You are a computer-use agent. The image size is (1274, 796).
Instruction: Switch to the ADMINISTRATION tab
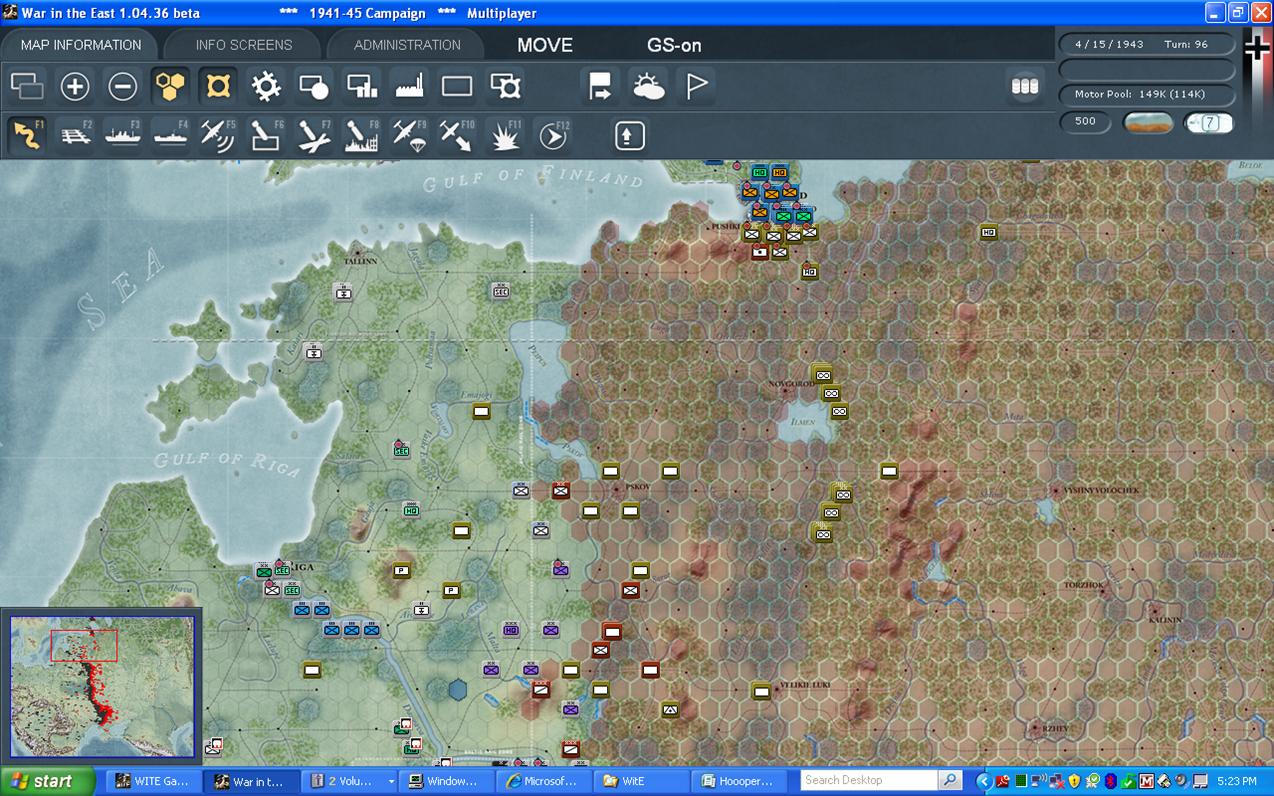[x=407, y=45]
